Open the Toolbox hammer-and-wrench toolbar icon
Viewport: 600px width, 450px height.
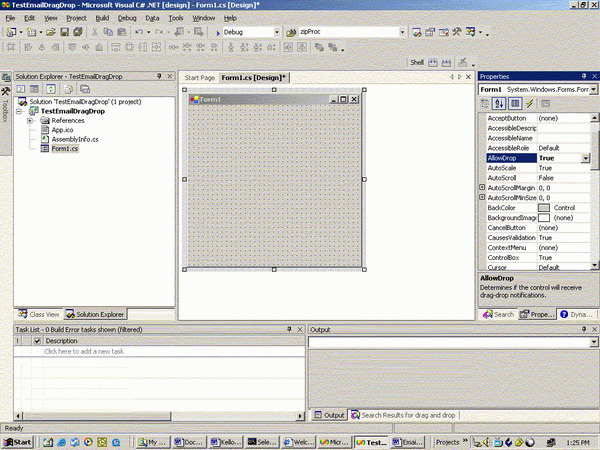[x=457, y=33]
